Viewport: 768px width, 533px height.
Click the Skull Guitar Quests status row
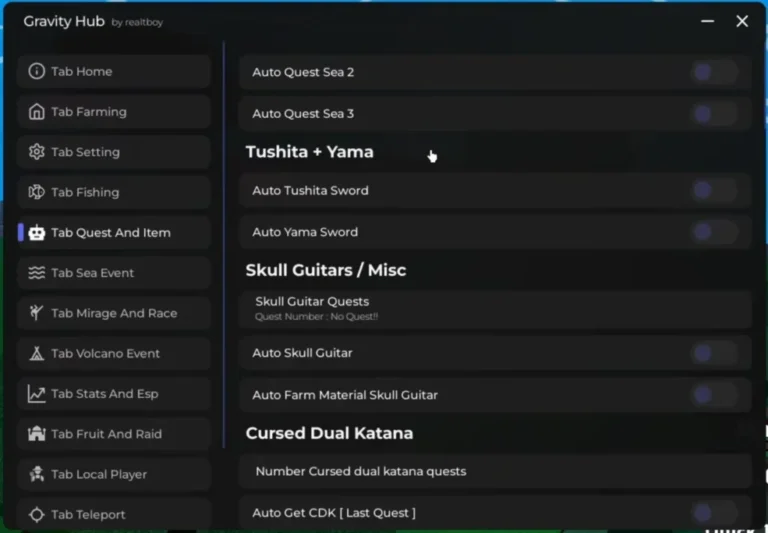click(495, 309)
